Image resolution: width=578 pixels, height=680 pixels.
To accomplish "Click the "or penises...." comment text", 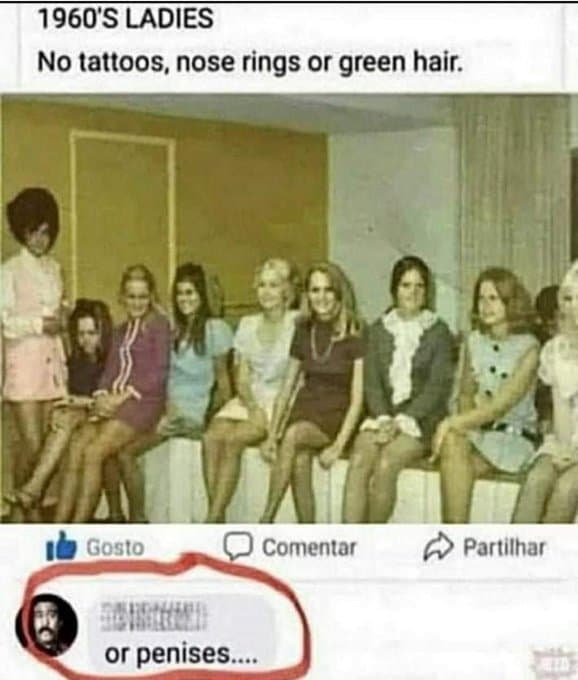I will [x=181, y=654].
